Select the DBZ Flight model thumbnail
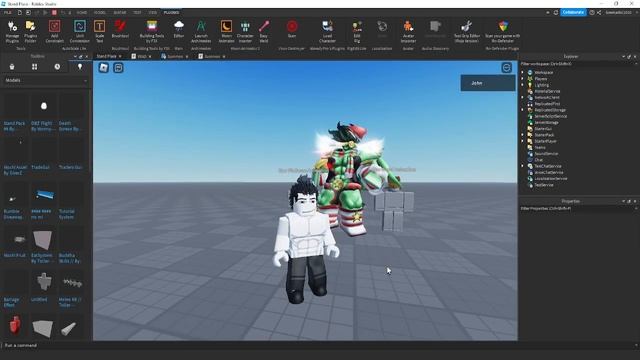 point(44,106)
